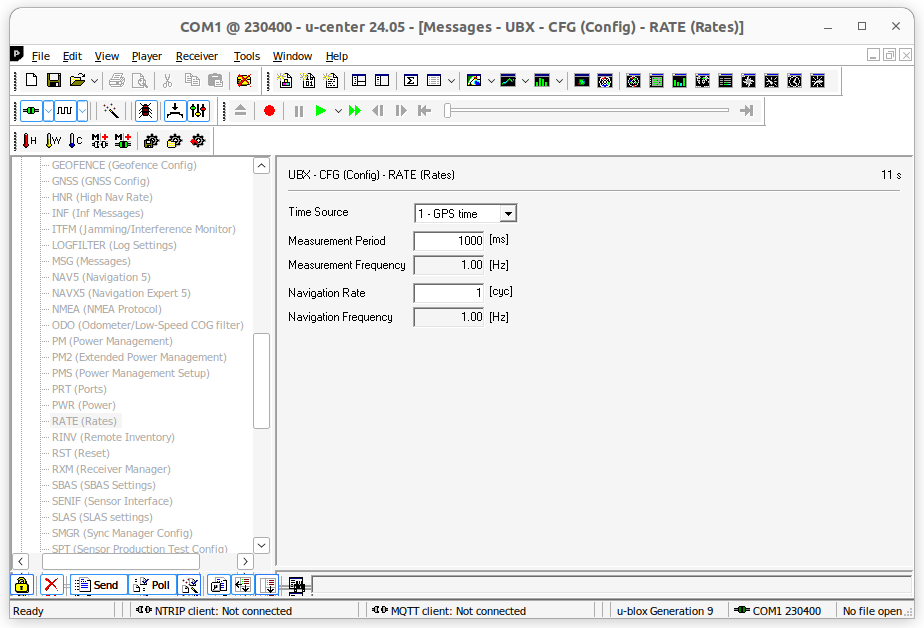
Task: Select PRT (Ports) tree item
Action: pos(79,389)
